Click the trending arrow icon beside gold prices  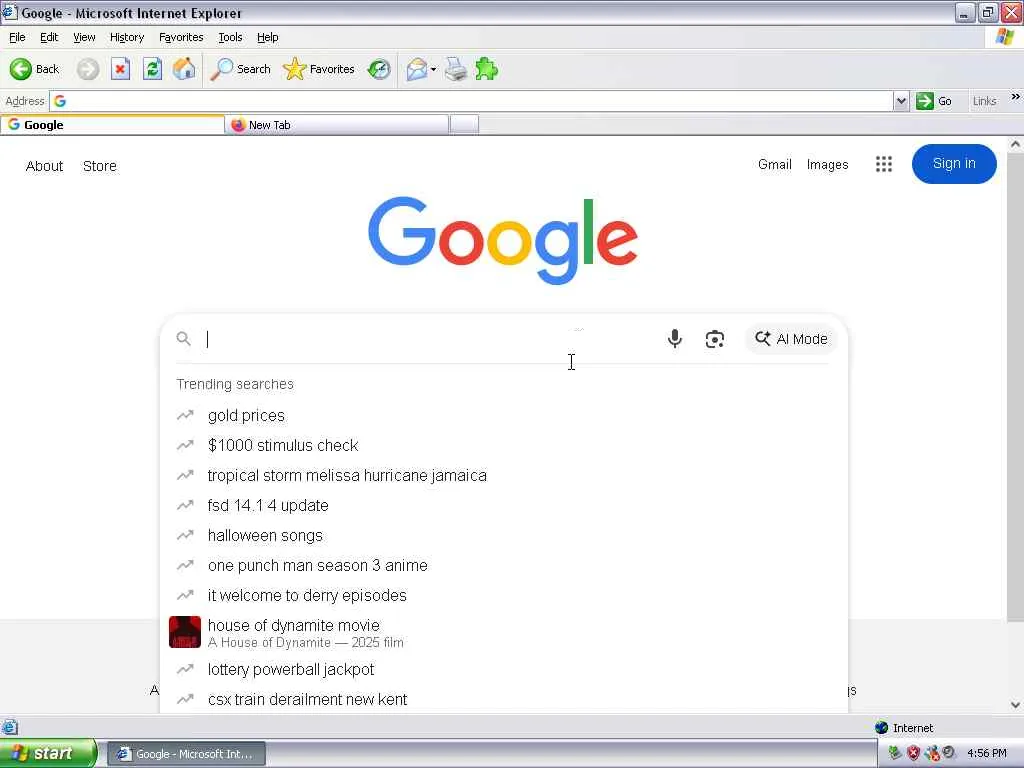[185, 415]
